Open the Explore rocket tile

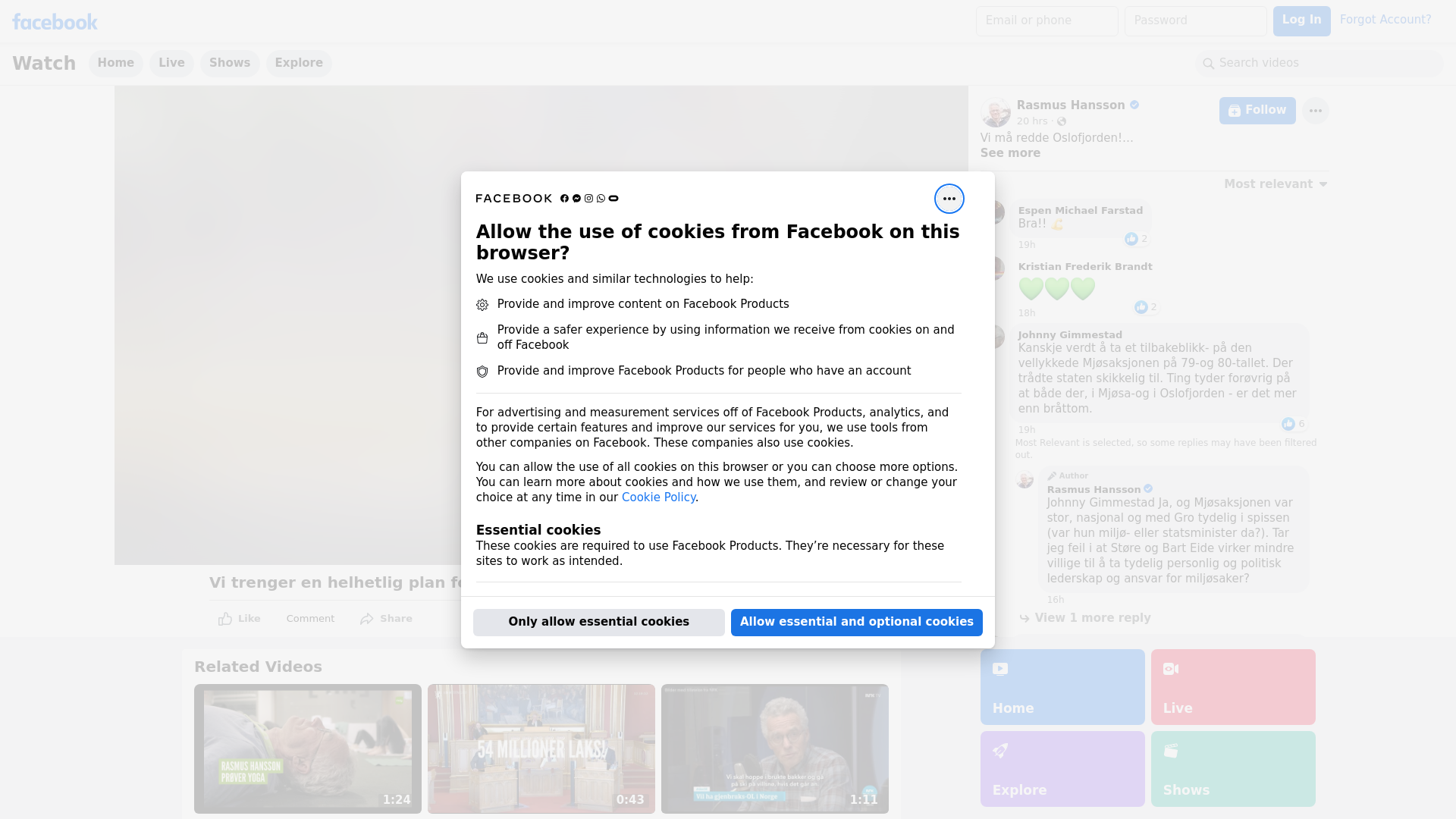click(x=1062, y=768)
